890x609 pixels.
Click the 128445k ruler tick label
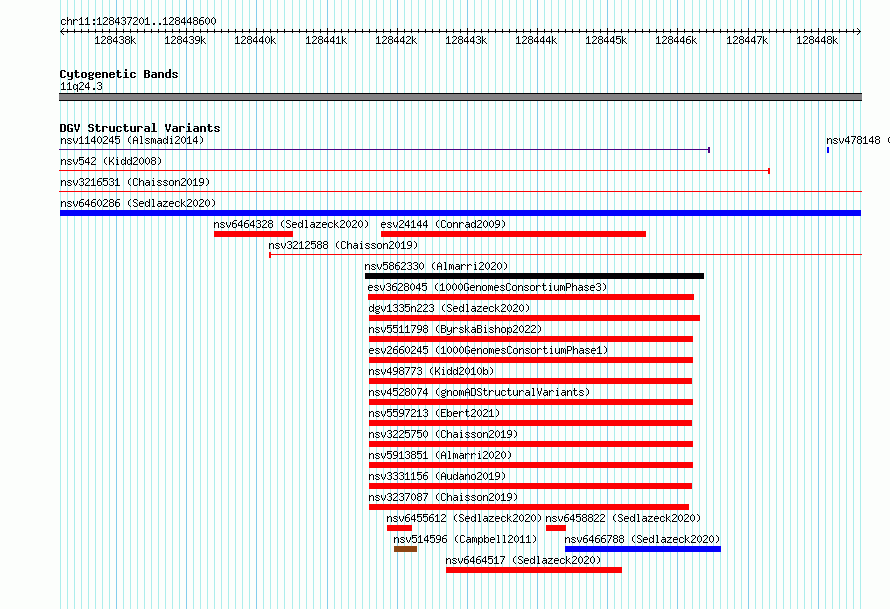[606, 40]
